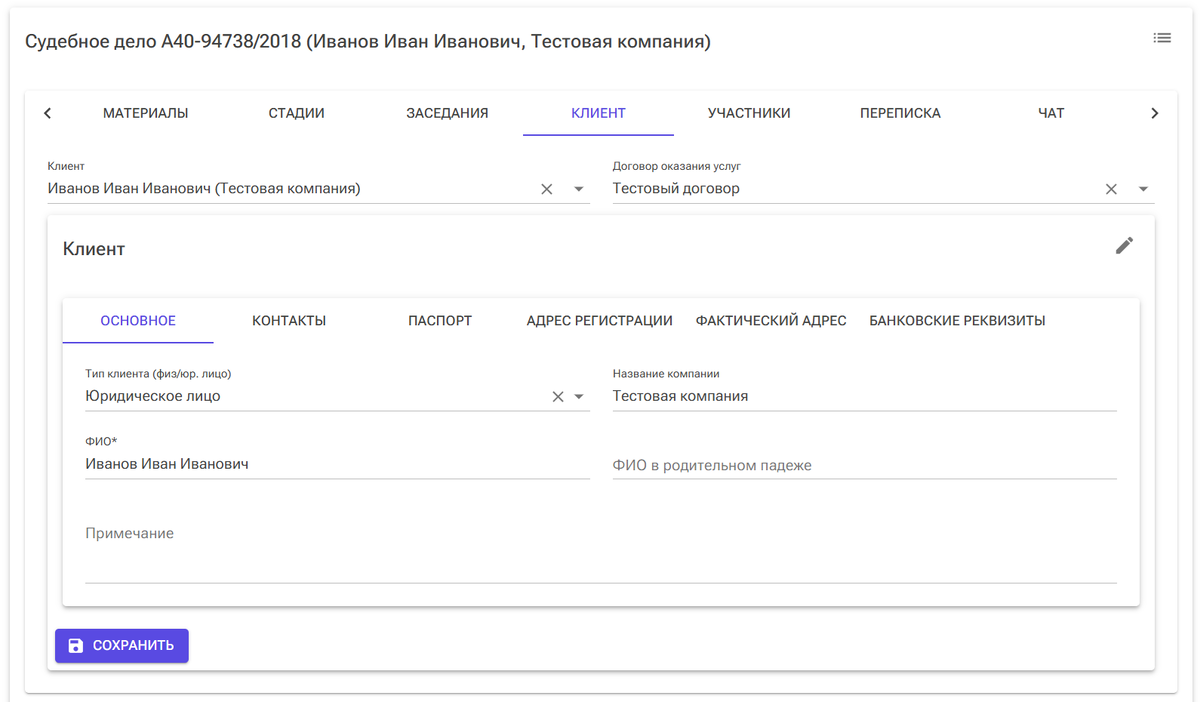Click the Примечание text area
Image resolution: width=1200 pixels, height=702 pixels.
[600, 548]
